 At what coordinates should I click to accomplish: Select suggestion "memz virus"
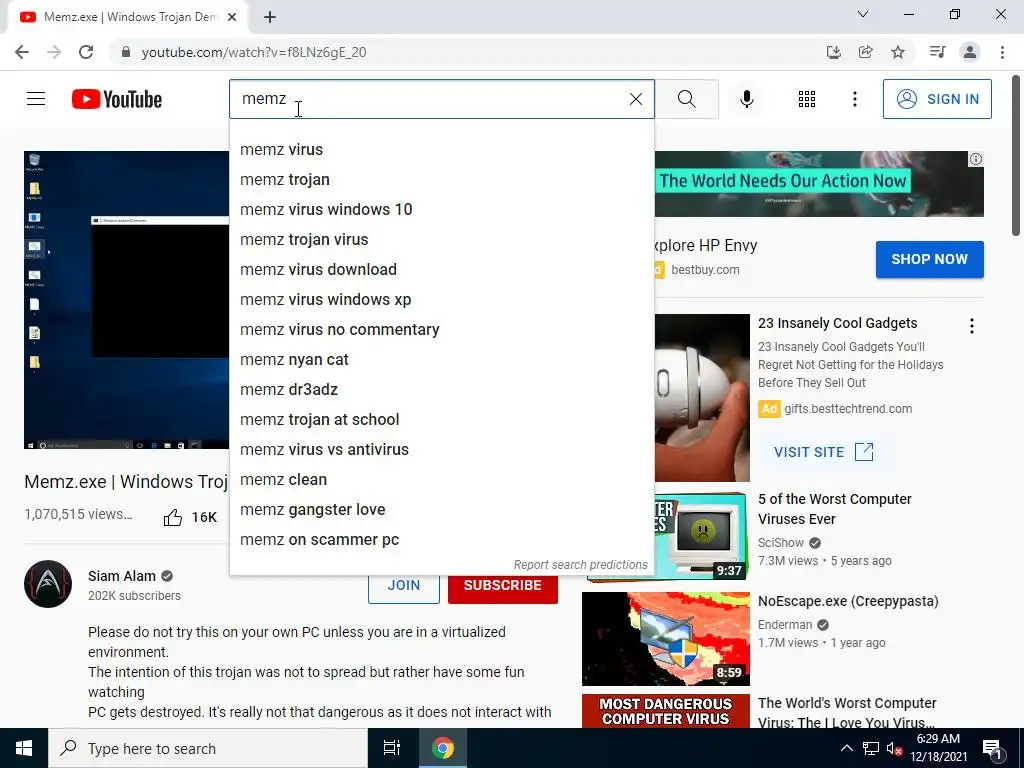(441, 150)
